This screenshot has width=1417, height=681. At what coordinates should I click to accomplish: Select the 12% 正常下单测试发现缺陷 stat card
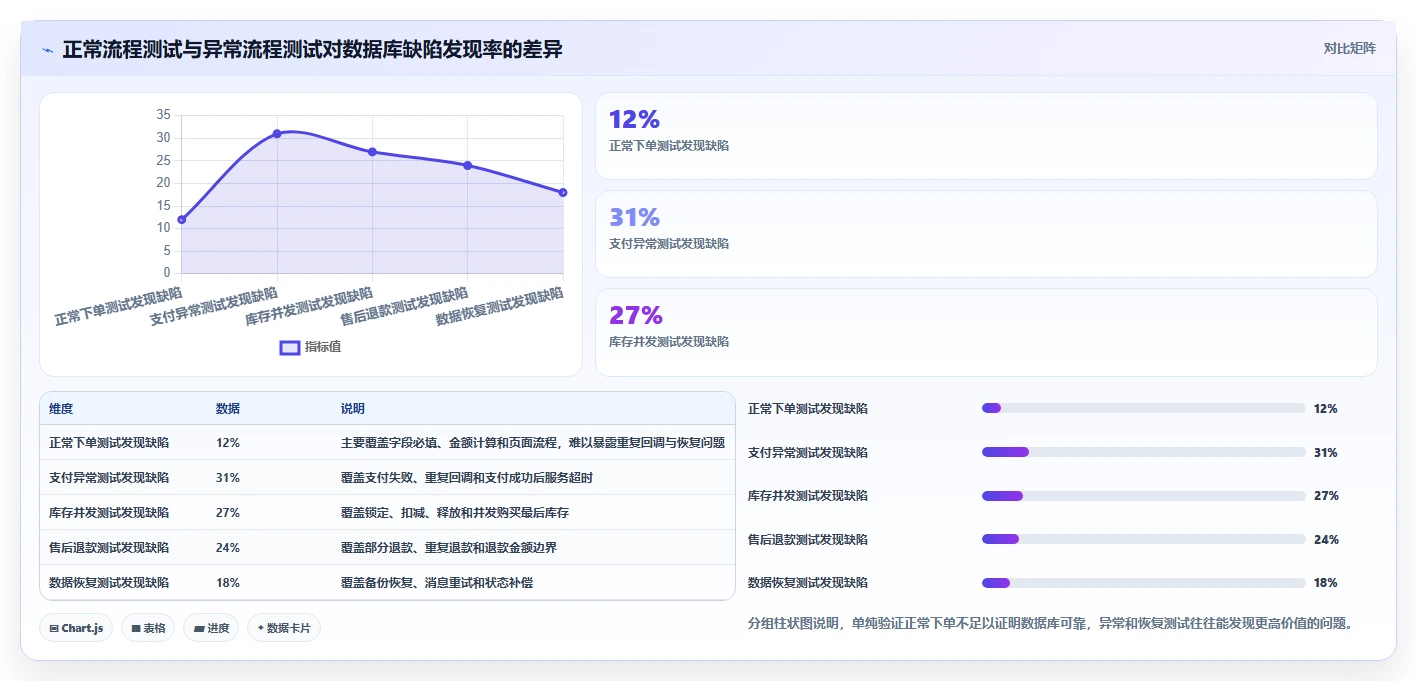point(986,136)
